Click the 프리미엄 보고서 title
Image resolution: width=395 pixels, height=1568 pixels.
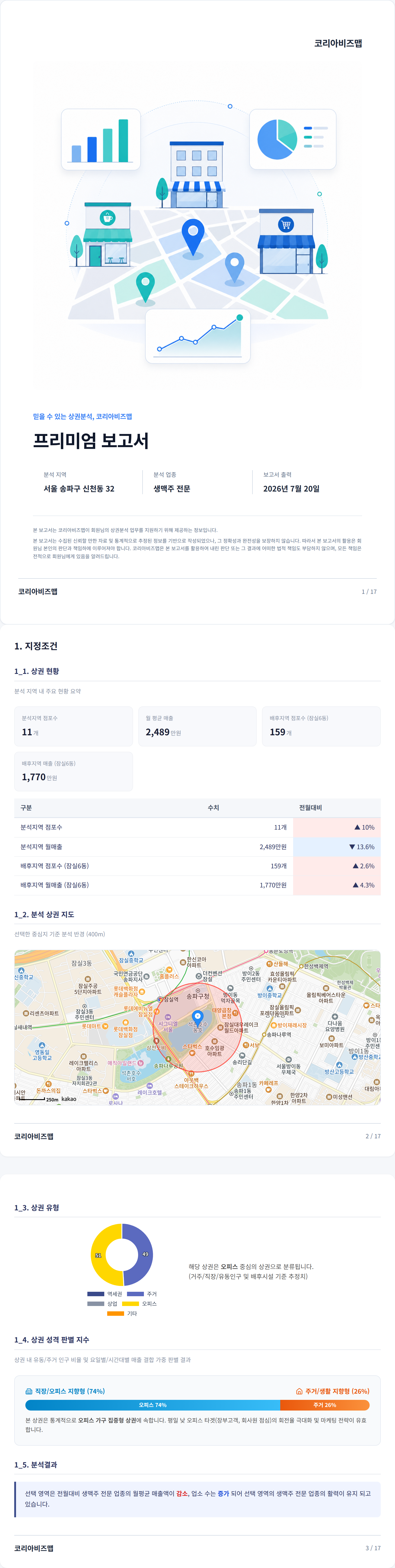click(x=91, y=440)
